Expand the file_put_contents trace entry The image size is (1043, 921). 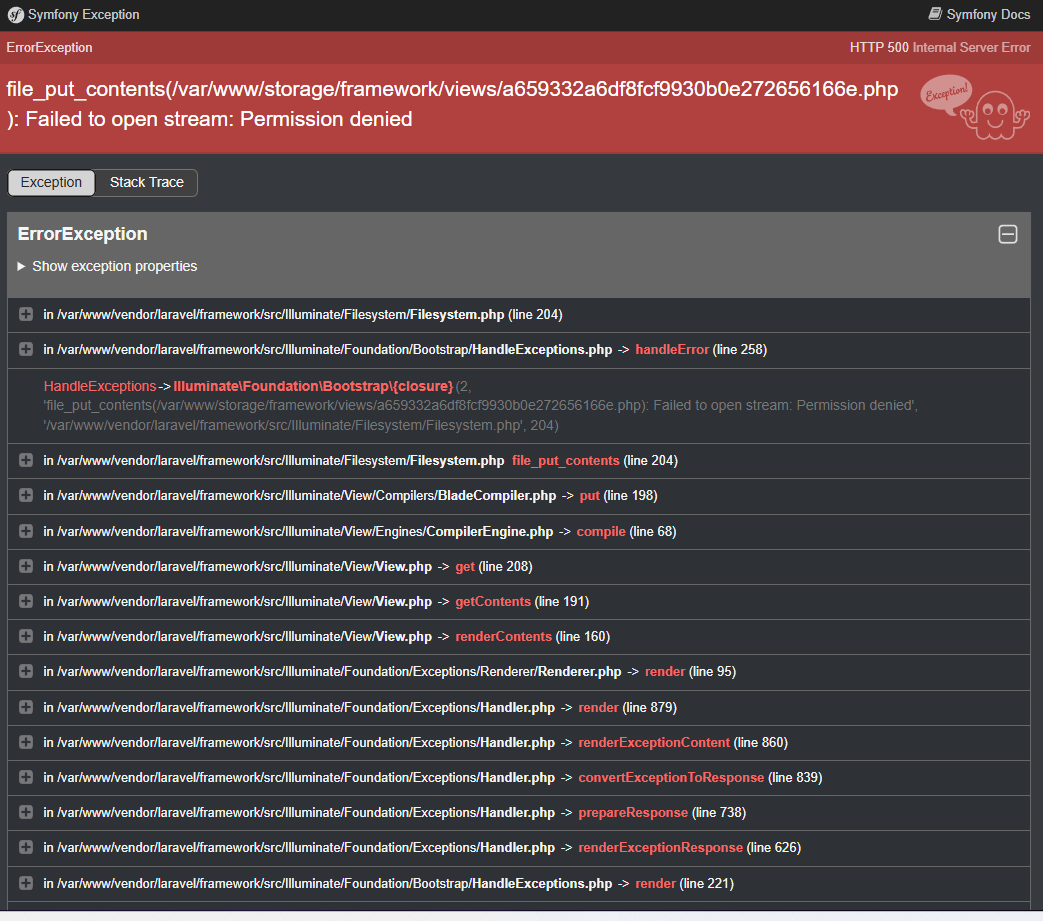(x=26, y=461)
